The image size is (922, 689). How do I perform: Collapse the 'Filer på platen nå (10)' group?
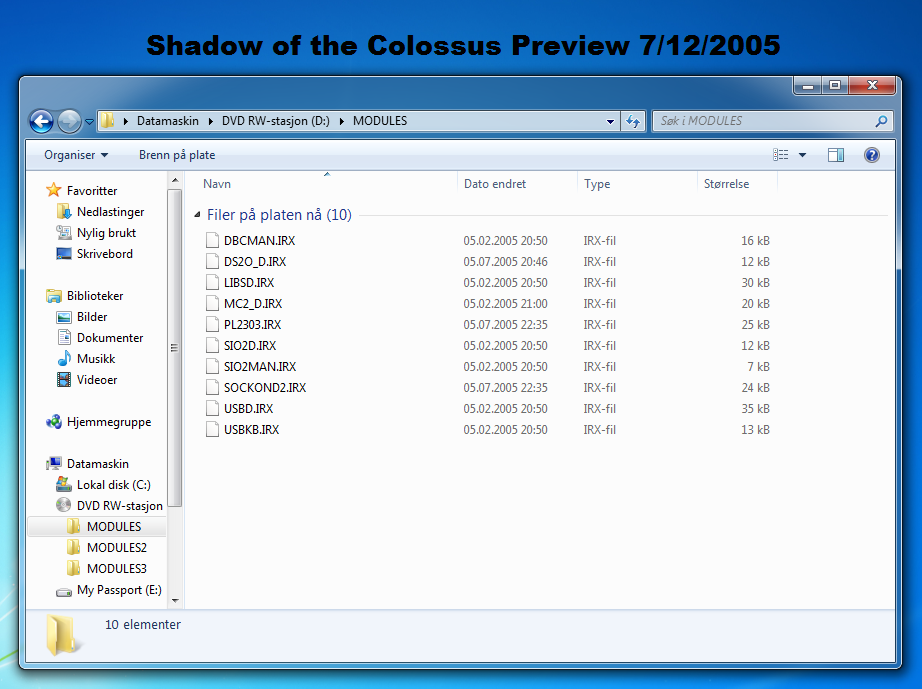[198, 215]
